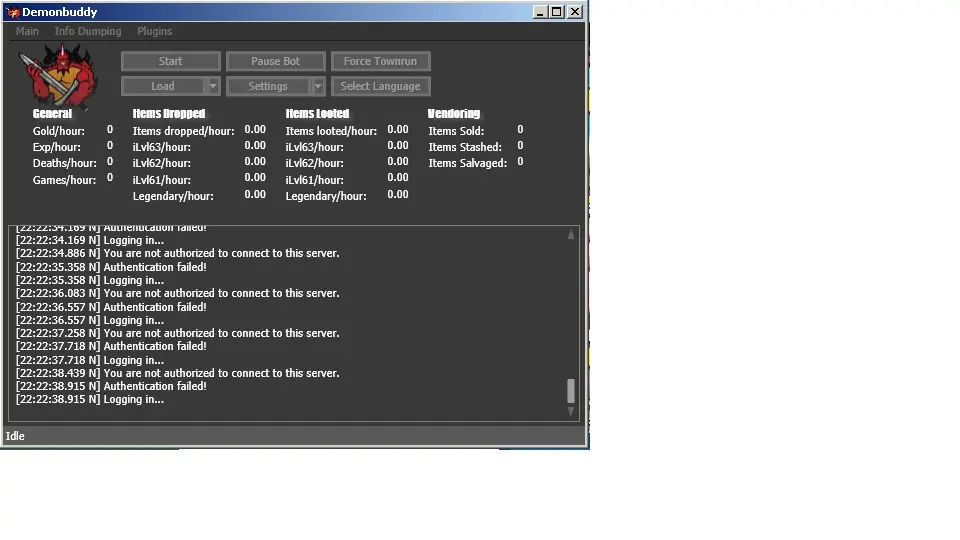Click log line 22:22:38.915 Logging in...
This screenshot has height=540, width=960.
click(90, 400)
